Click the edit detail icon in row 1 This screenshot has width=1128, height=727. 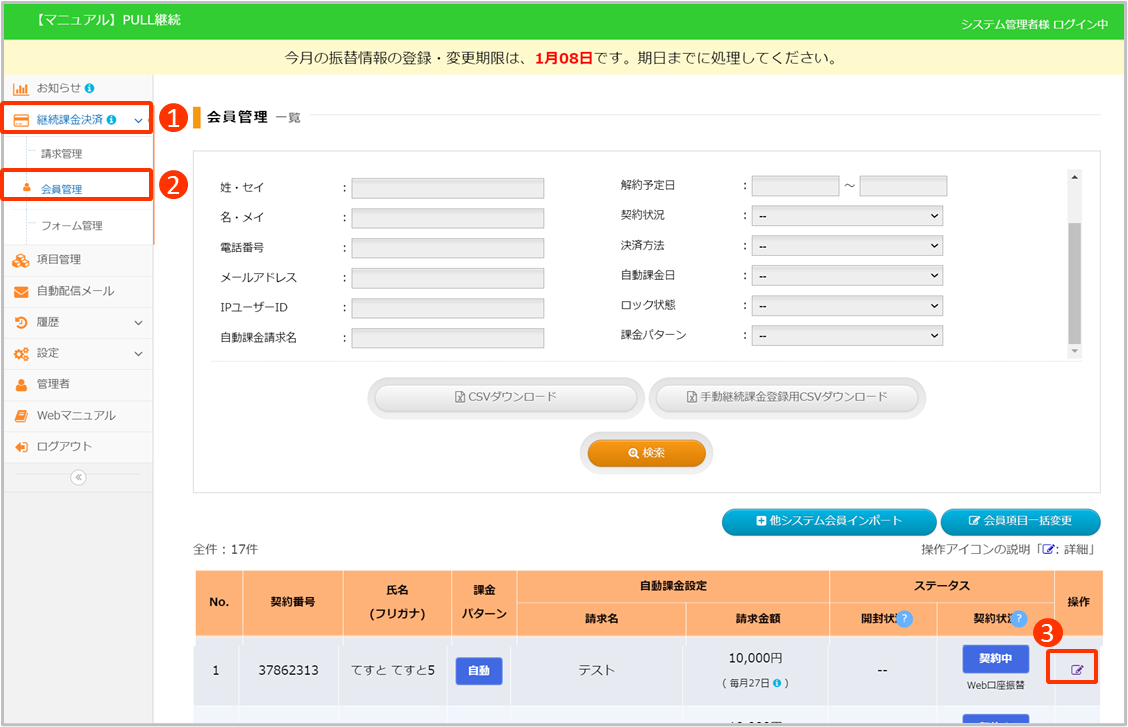point(1077,669)
